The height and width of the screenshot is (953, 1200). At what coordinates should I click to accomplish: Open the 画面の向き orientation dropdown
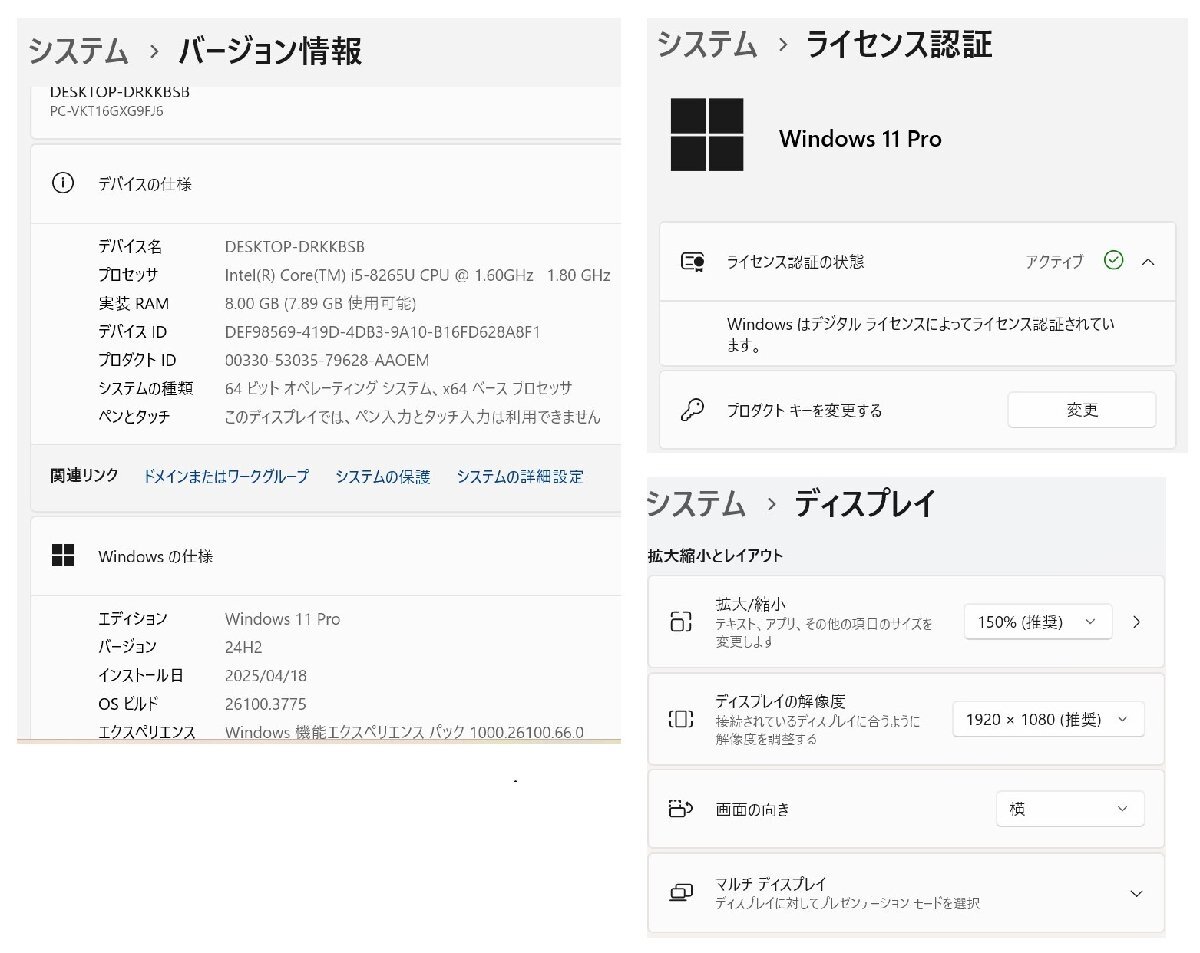(1070, 809)
